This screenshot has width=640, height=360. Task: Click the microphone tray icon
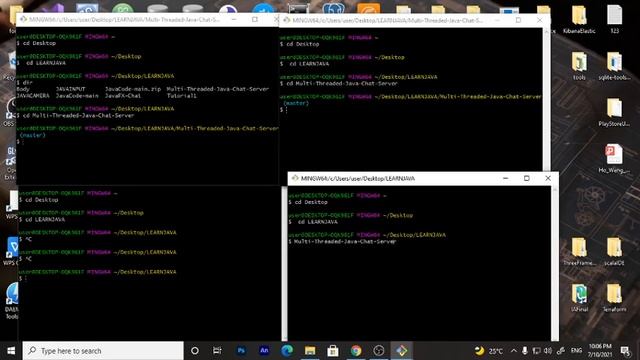coord(525,351)
